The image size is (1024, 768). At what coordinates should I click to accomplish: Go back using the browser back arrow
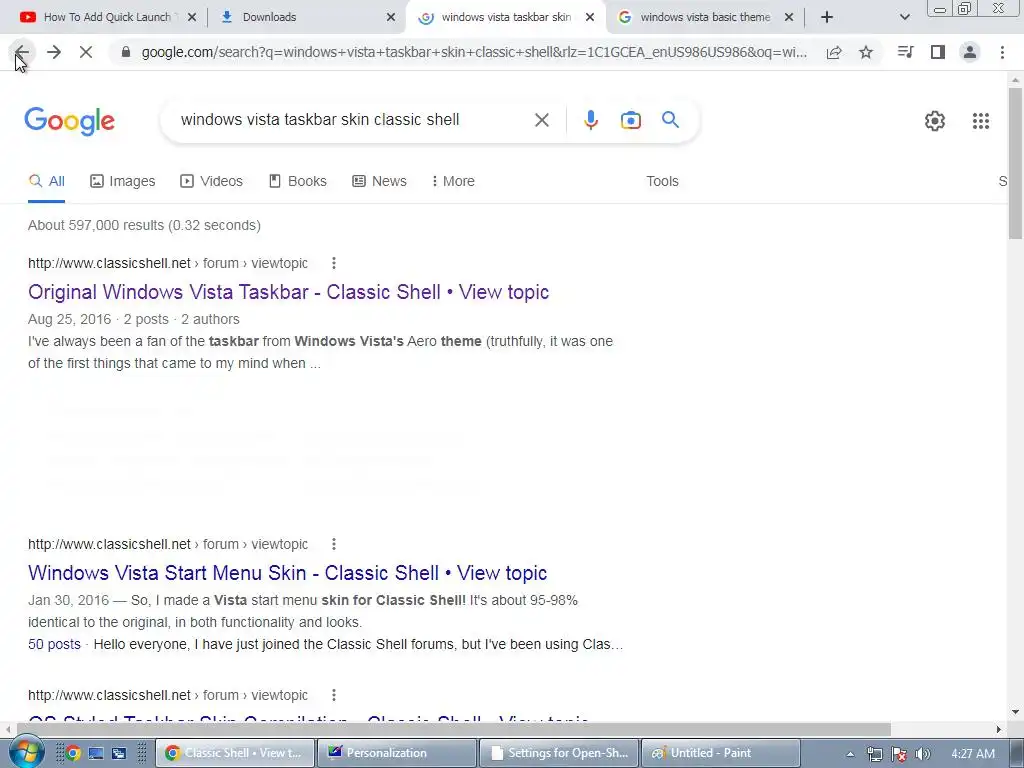[22, 52]
